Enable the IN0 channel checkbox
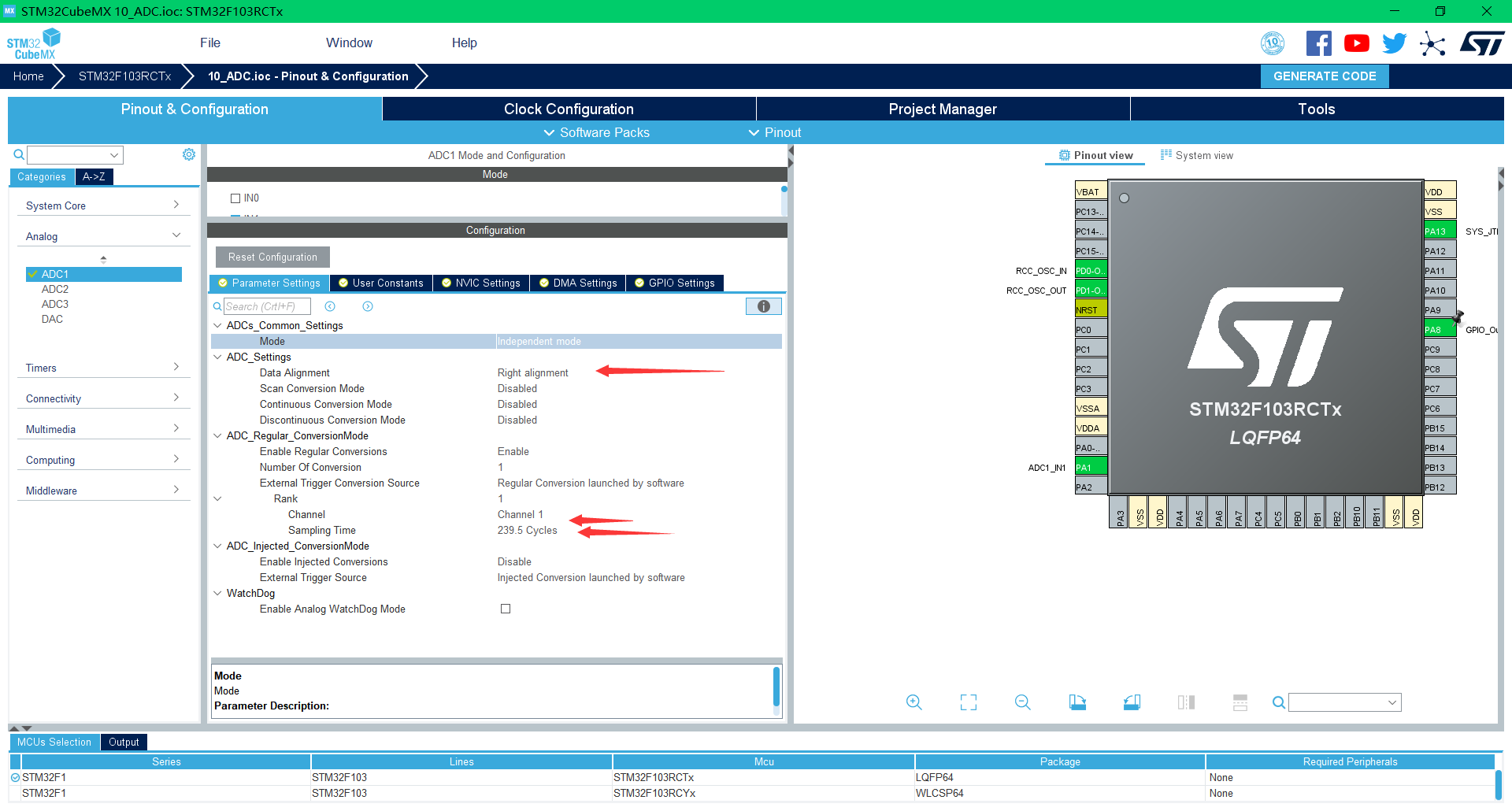1512x811 pixels. 235,198
